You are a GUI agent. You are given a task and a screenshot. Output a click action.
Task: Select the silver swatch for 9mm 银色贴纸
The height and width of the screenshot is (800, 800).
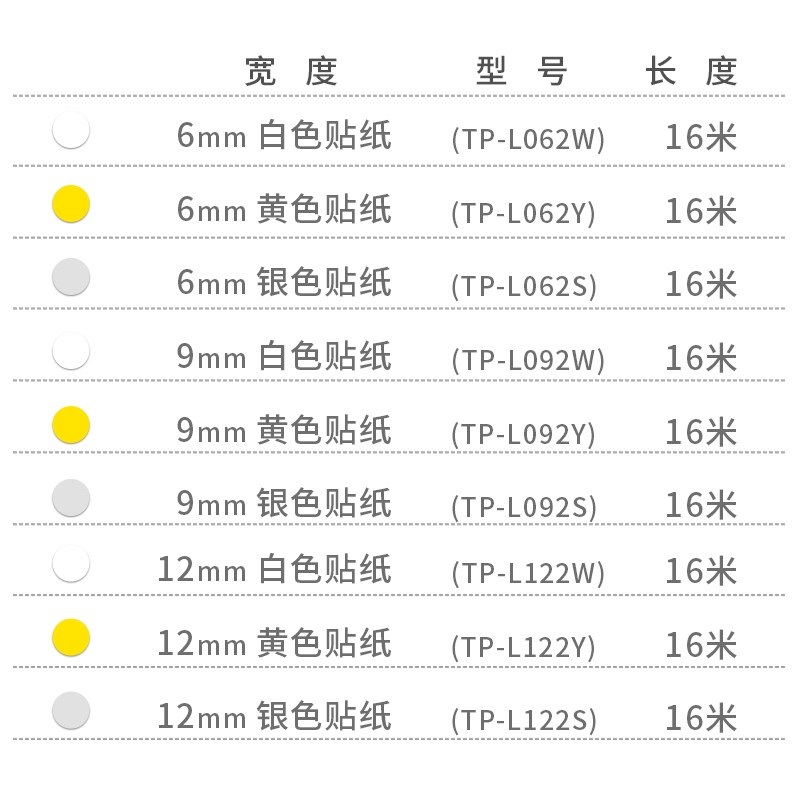click(x=71, y=498)
